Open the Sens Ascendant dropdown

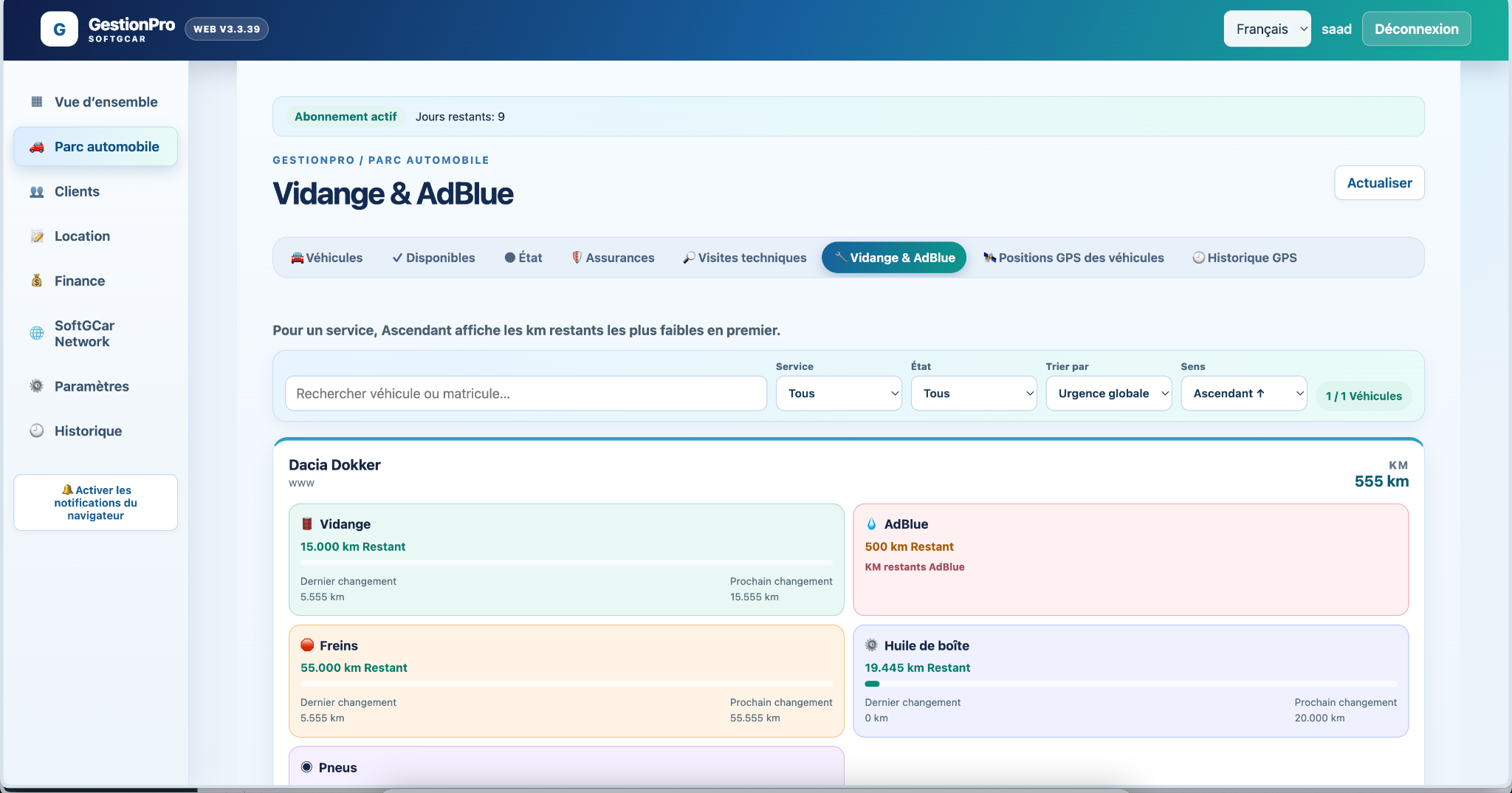point(1243,394)
